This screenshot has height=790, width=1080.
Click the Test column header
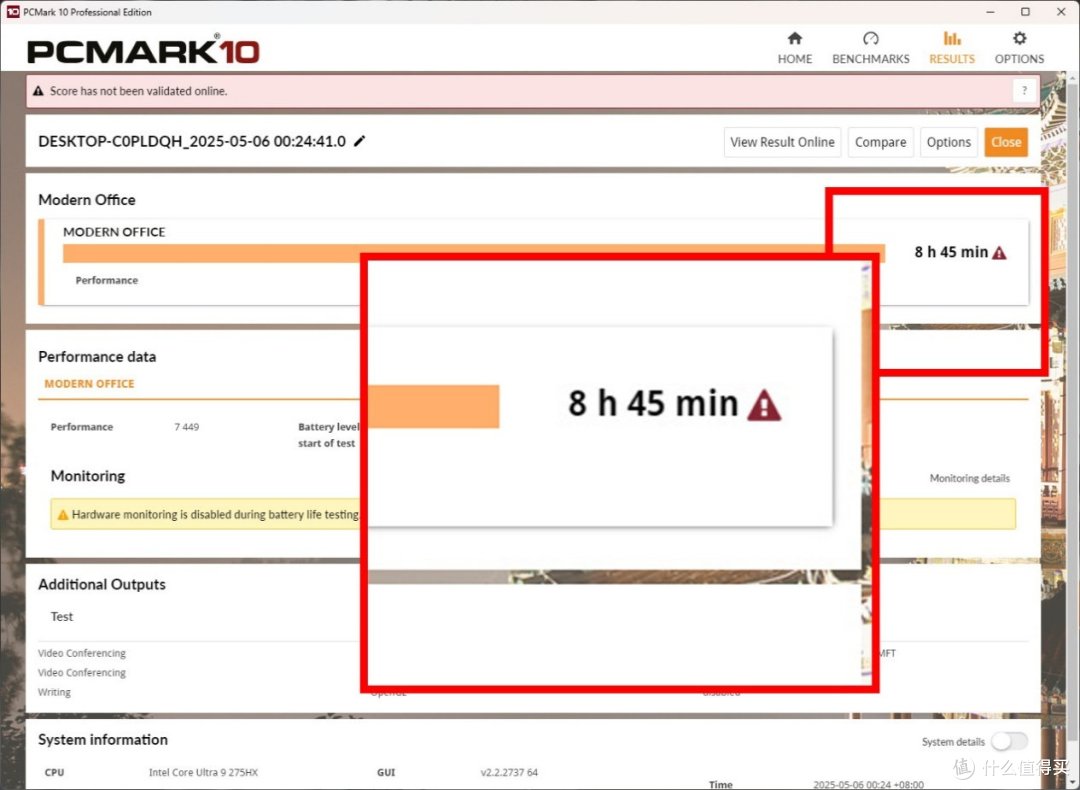(62, 616)
